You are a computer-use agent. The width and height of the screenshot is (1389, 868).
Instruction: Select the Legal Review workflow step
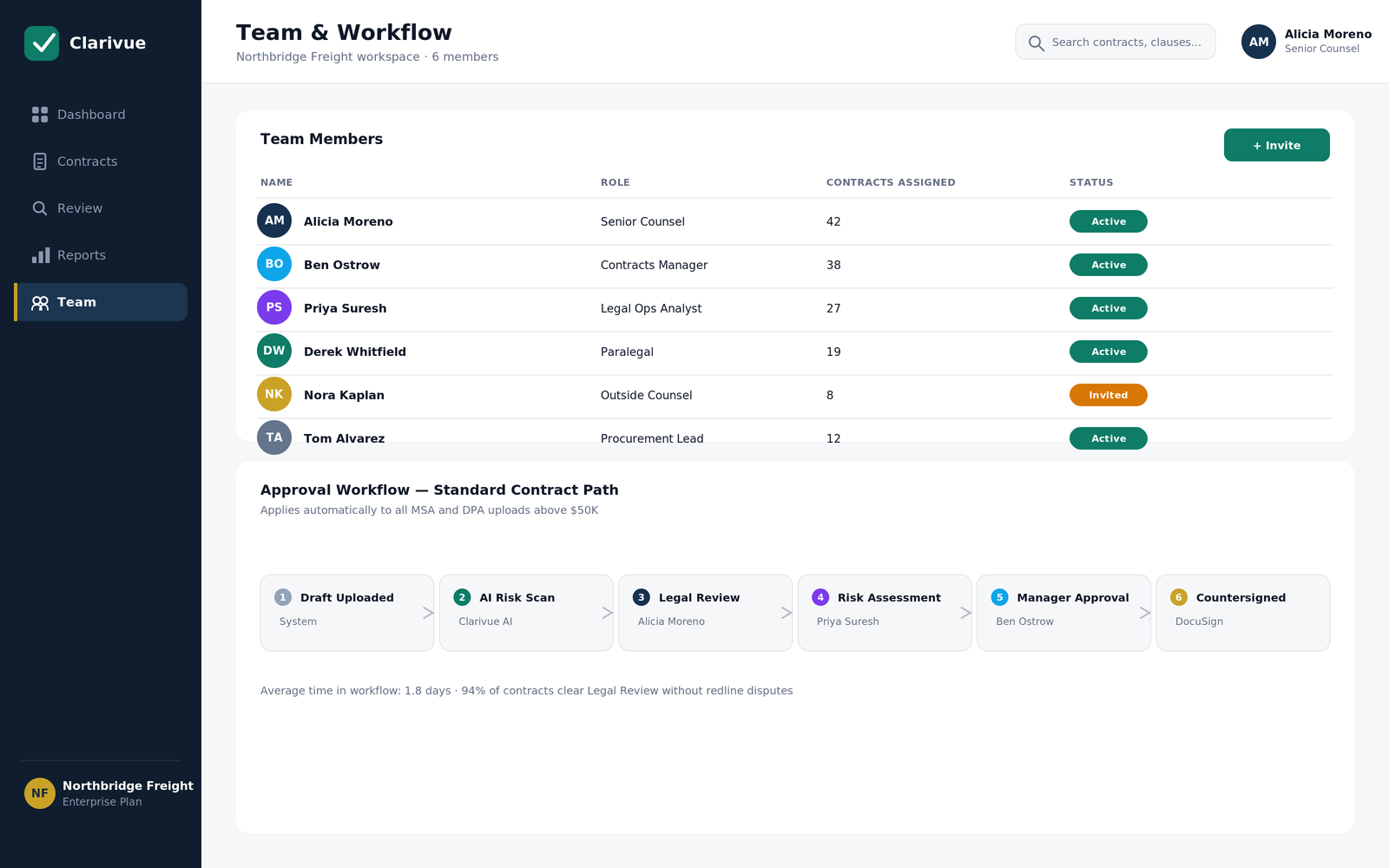point(706,613)
